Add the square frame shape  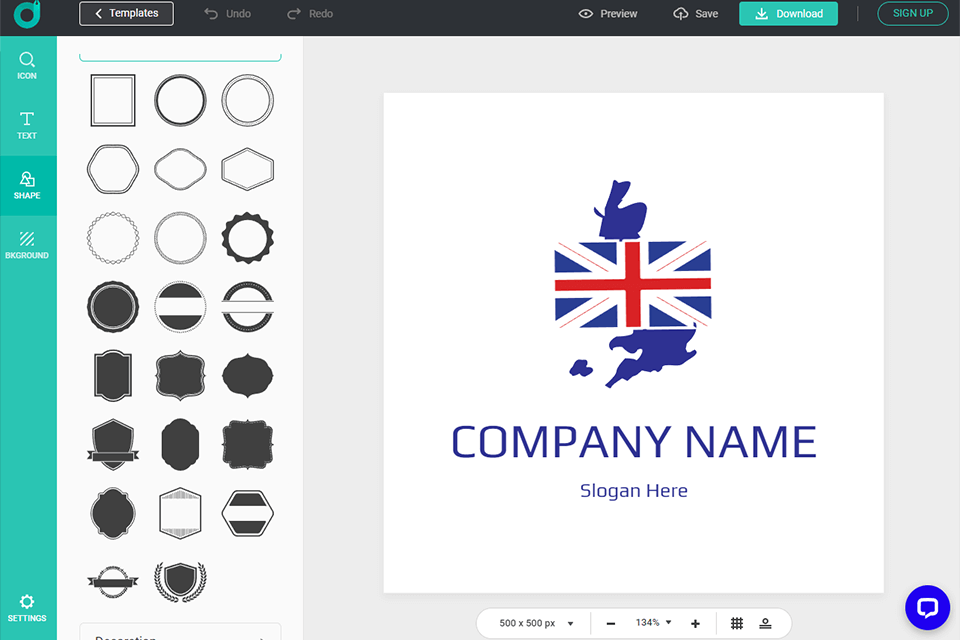[x=113, y=100]
